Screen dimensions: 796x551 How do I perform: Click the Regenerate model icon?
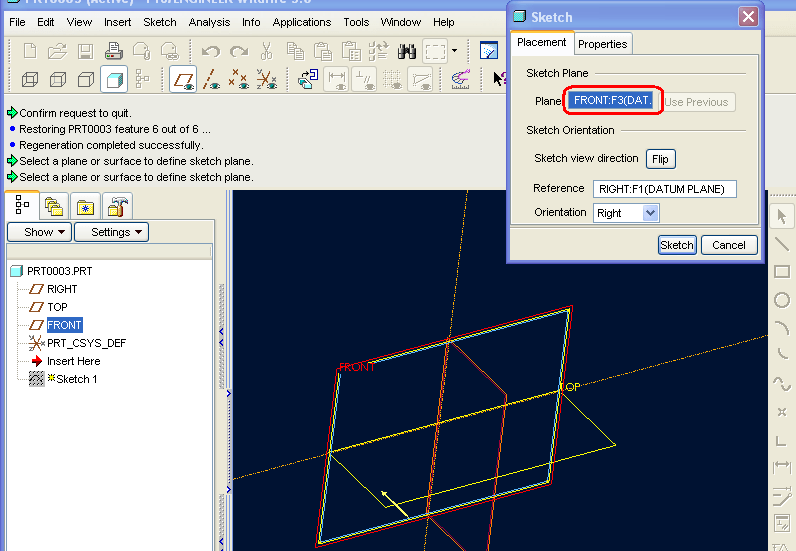[x=379, y=51]
